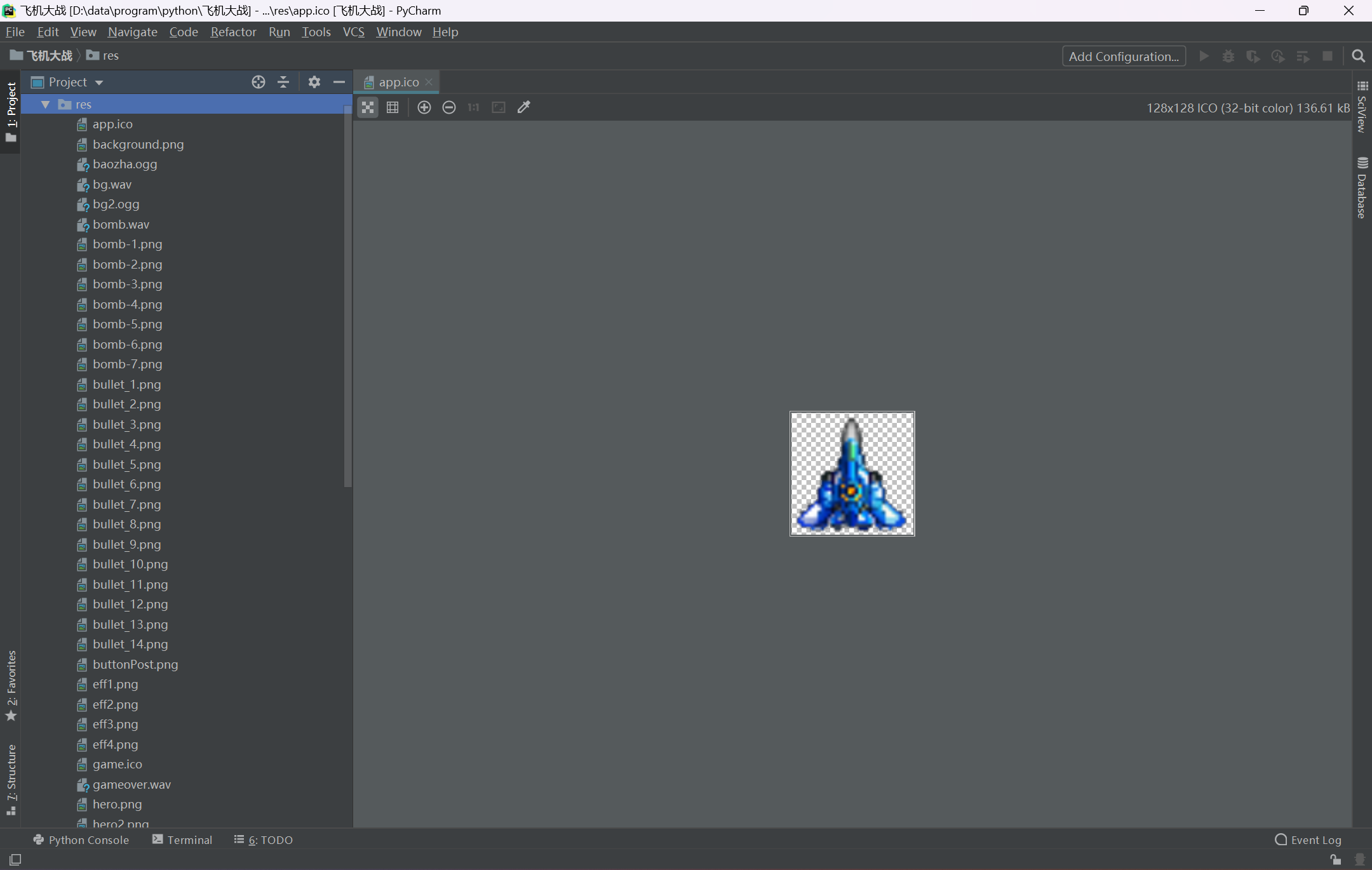1372x870 pixels.
Task: Zoom out of the image
Action: click(449, 107)
